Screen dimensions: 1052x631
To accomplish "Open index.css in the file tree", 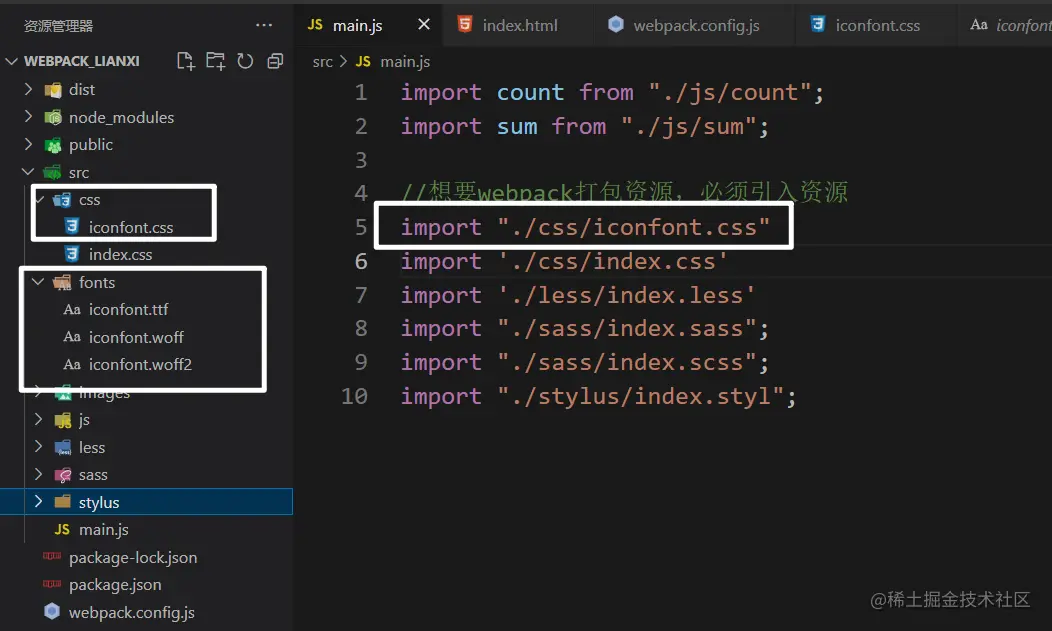I will (121, 255).
